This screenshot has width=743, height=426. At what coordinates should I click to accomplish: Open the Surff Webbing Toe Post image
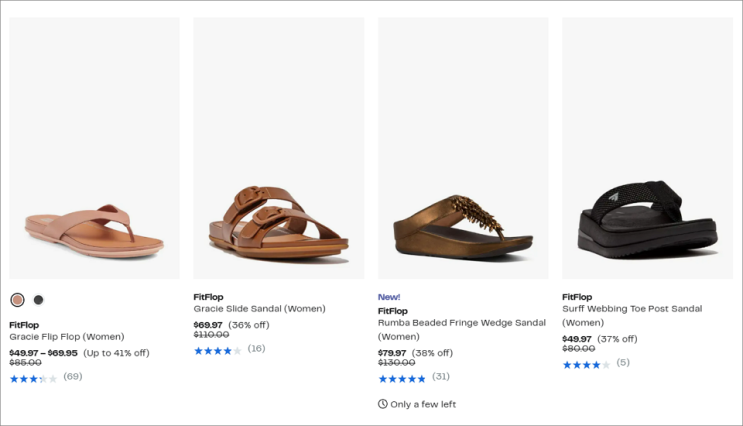pyautogui.click(x=647, y=148)
